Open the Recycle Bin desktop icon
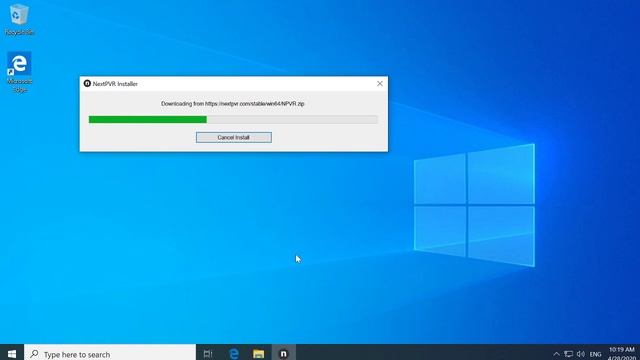640x360 pixels. (19, 20)
